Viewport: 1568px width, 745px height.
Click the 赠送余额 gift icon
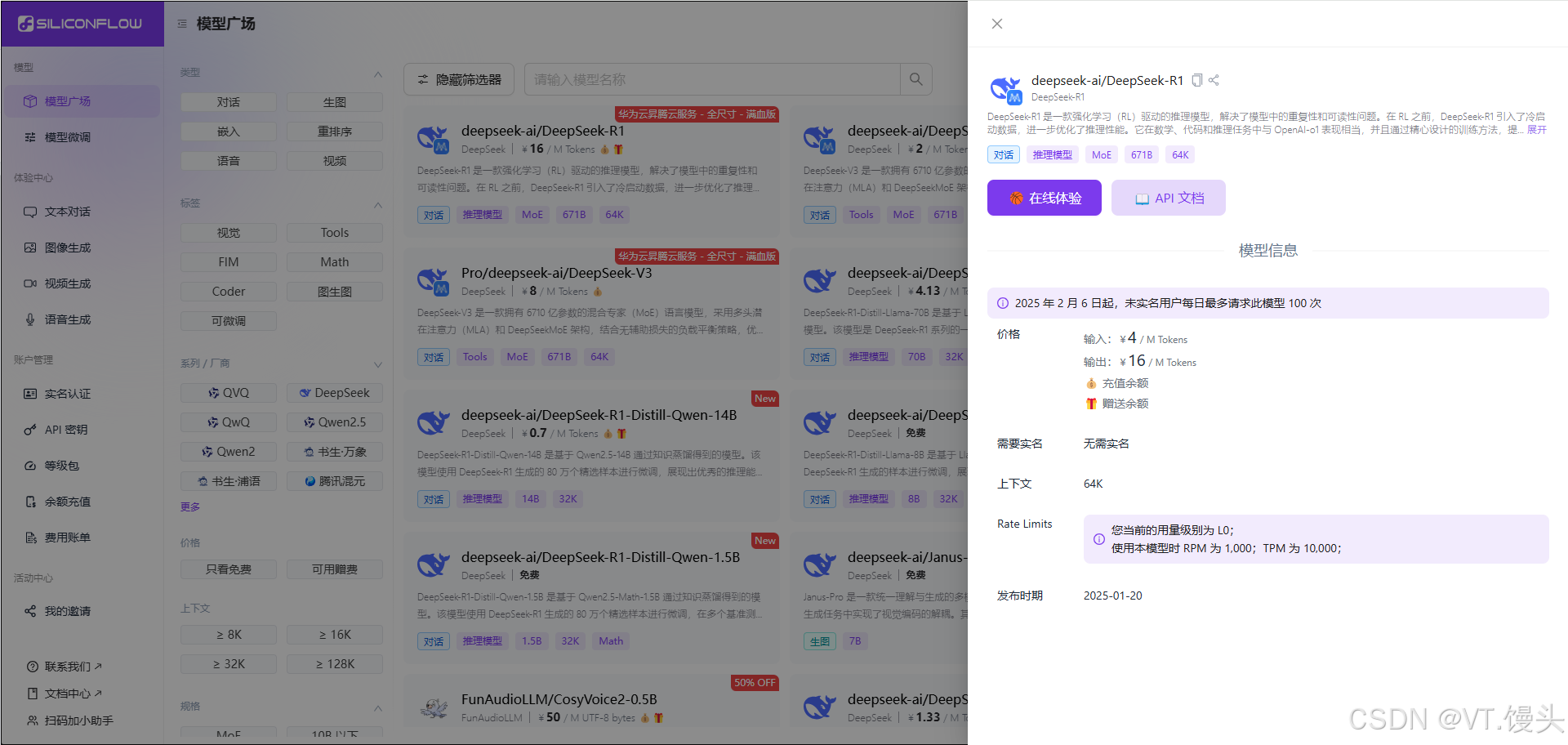point(1091,404)
